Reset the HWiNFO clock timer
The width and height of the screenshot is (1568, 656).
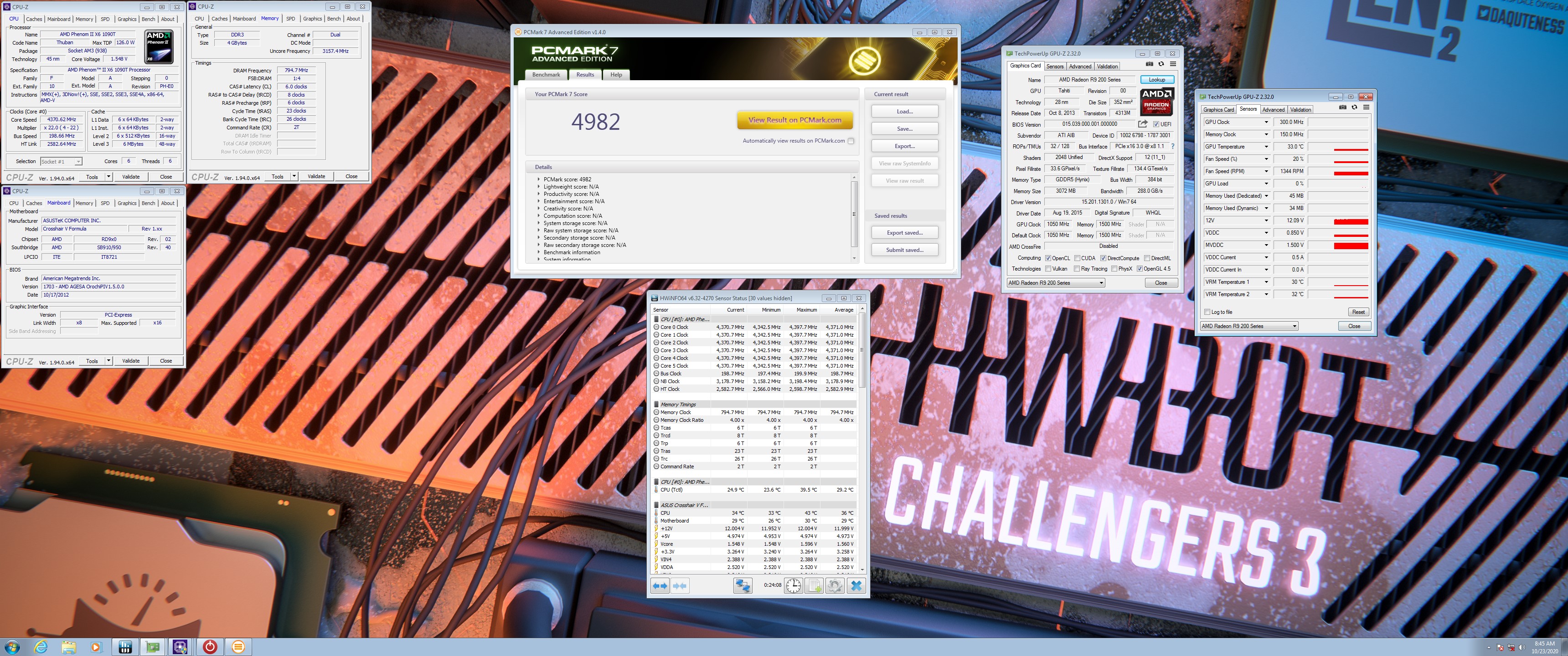pos(794,585)
